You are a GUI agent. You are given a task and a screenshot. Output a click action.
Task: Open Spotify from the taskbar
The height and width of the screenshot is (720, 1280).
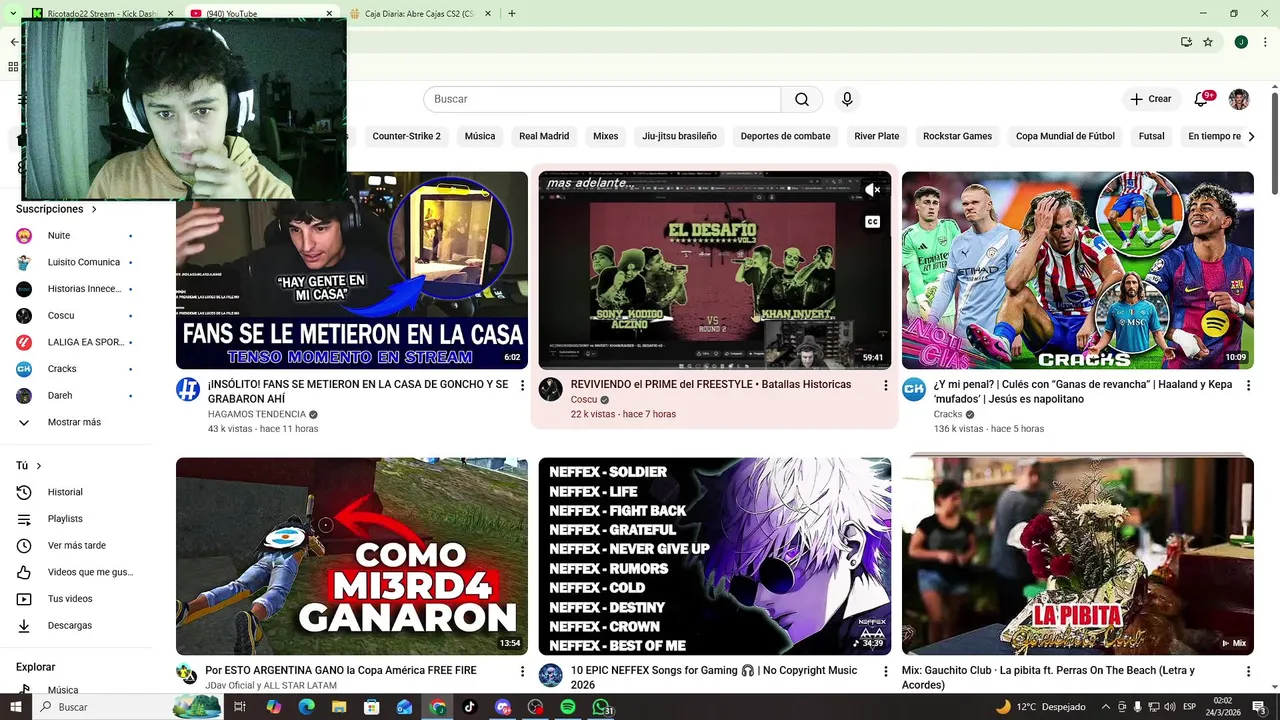click(x=568, y=707)
